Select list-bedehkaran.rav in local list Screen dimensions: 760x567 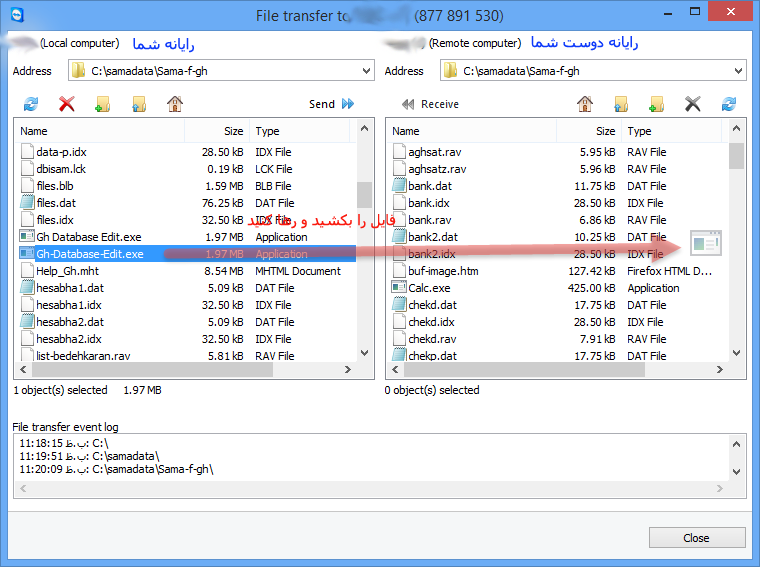point(187,355)
